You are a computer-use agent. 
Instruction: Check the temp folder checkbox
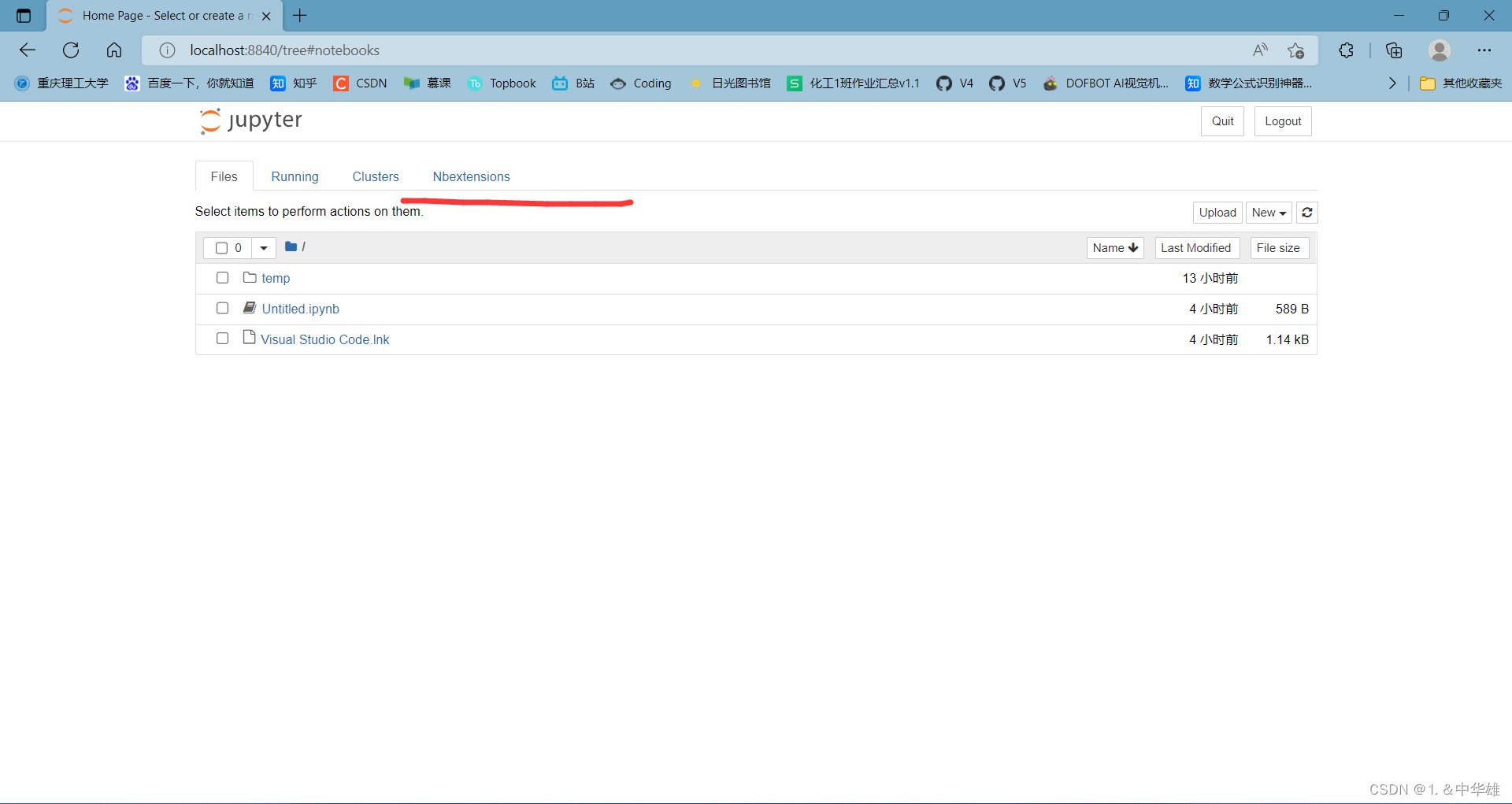[x=222, y=278]
